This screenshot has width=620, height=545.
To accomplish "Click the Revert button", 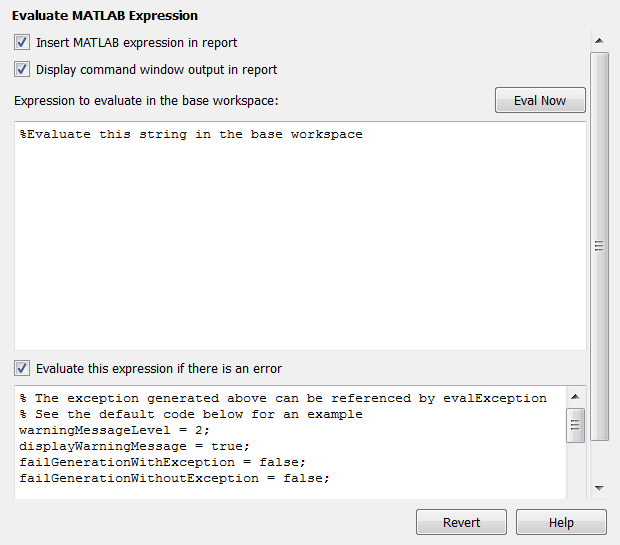I will coord(461,522).
